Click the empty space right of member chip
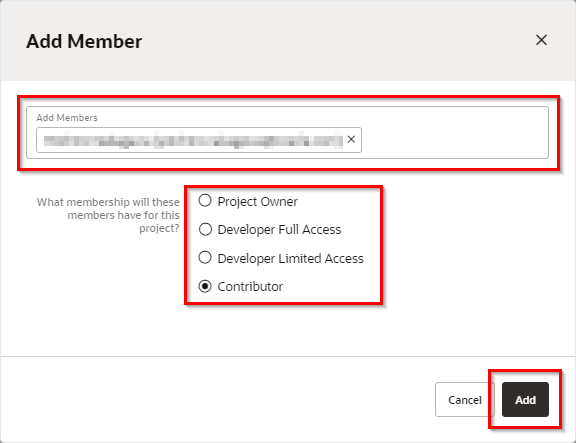Image resolution: width=576 pixels, height=443 pixels. click(454, 140)
